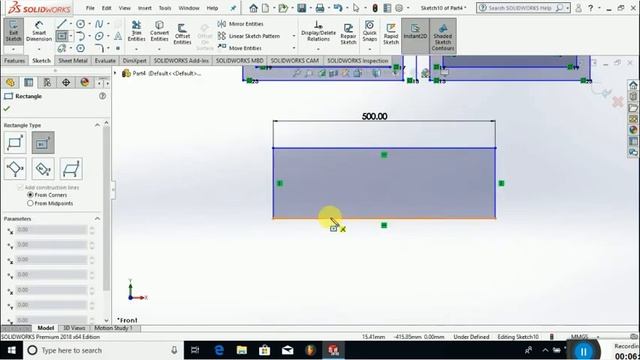Toggle Shaded Sketch Contours
This screenshot has height=360, width=640.
pos(442,36)
